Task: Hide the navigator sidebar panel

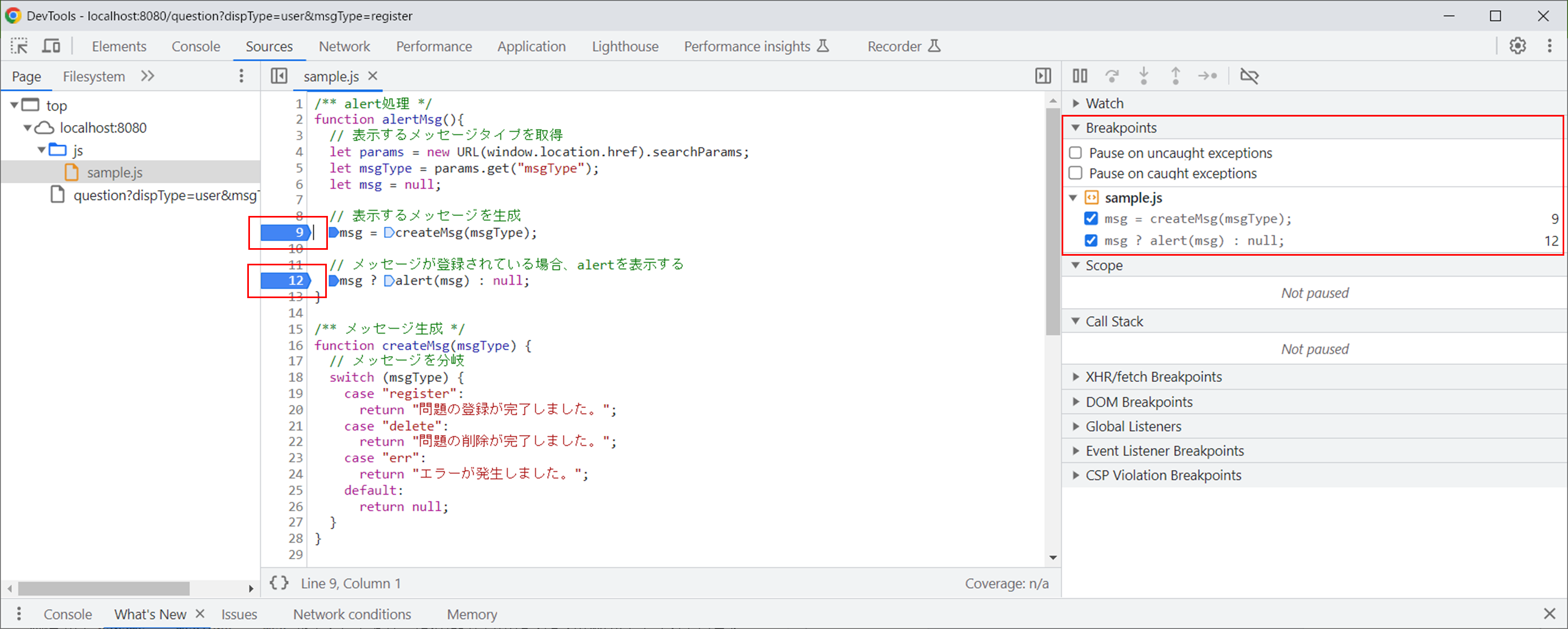Action: point(279,75)
